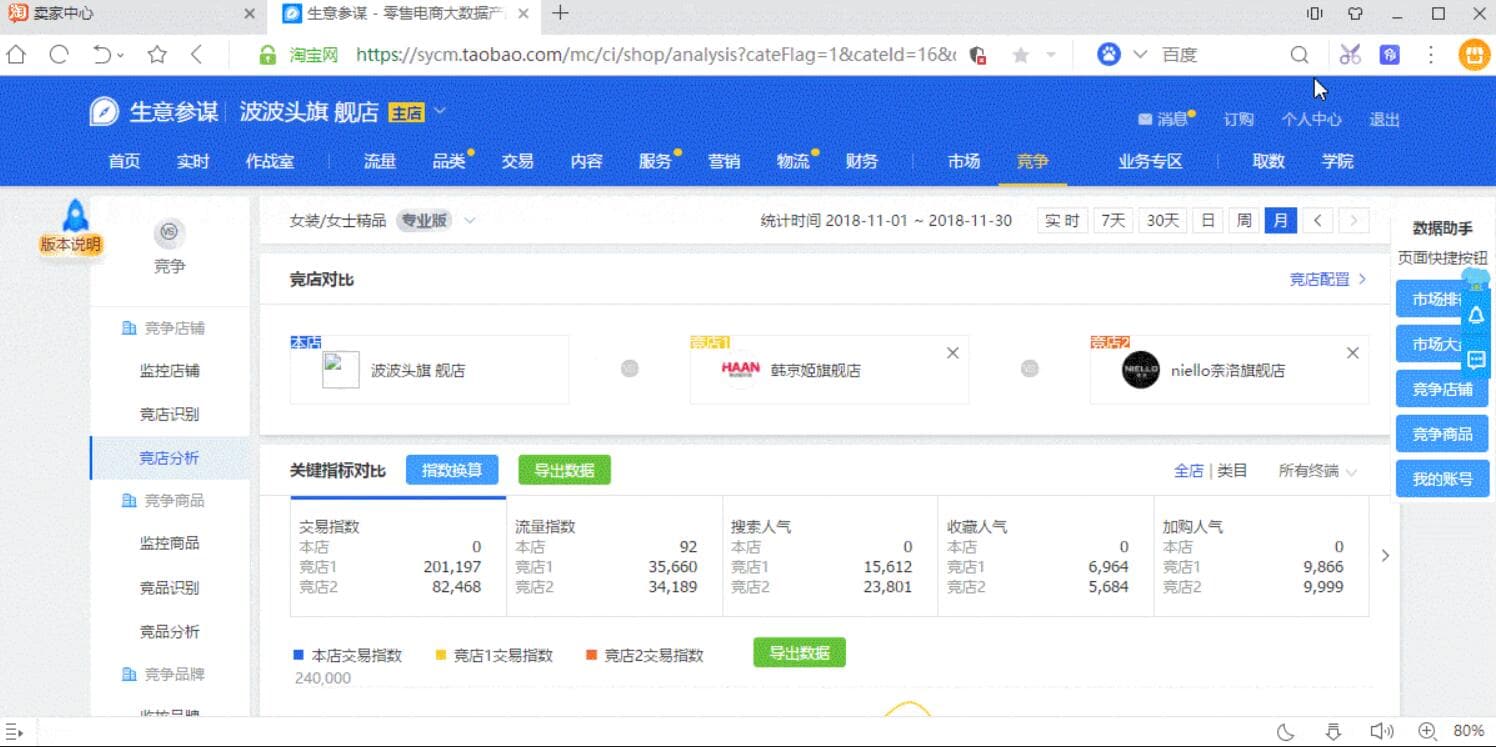Screen dimensions: 1496x747
Task: Go to the 首页 navigation tab
Action: (124, 161)
